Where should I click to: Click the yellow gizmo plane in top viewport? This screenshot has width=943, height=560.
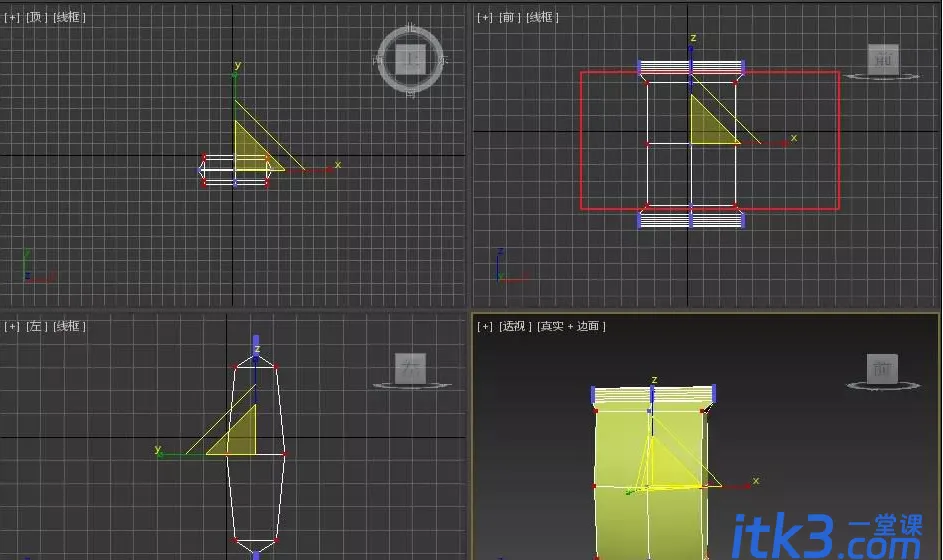(250, 155)
